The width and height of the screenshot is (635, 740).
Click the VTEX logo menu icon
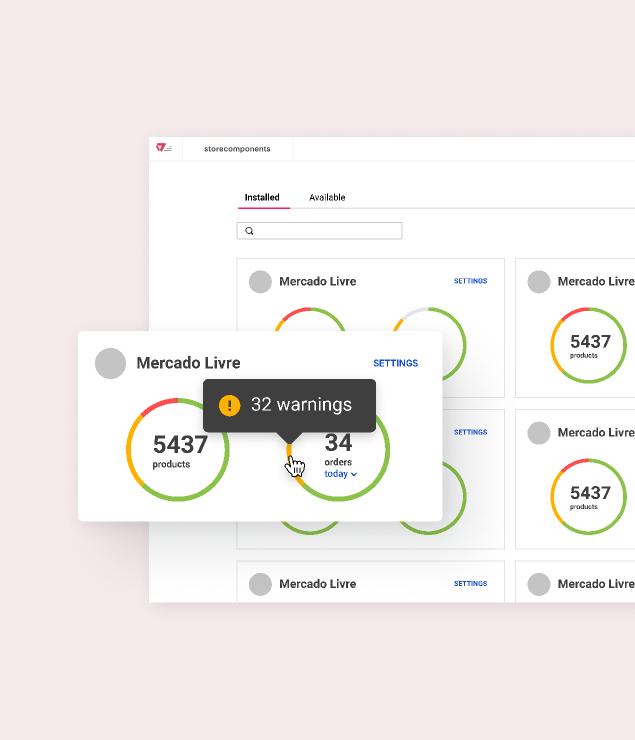tap(164, 148)
